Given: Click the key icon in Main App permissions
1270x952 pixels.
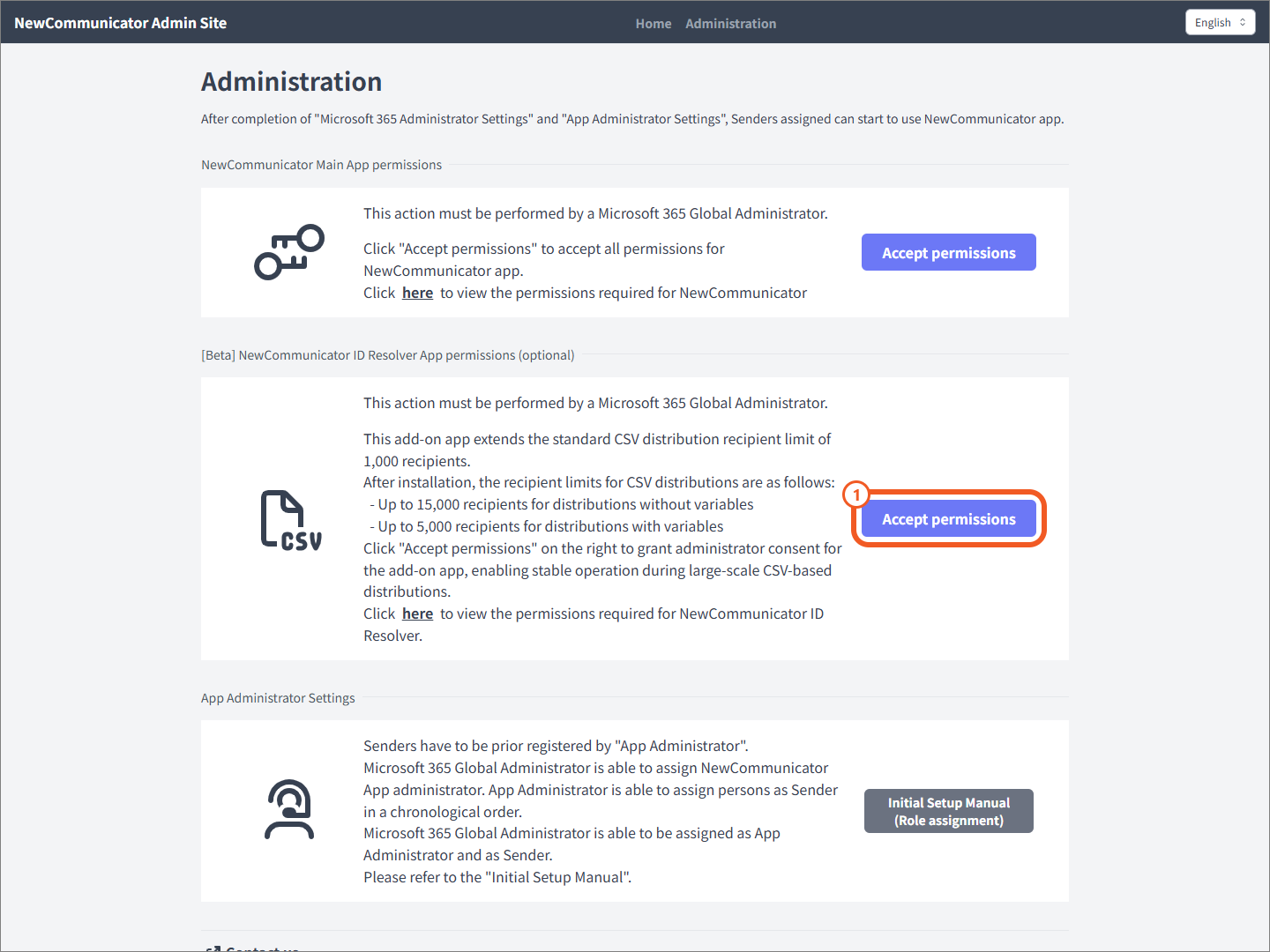Looking at the screenshot, I should (x=289, y=252).
